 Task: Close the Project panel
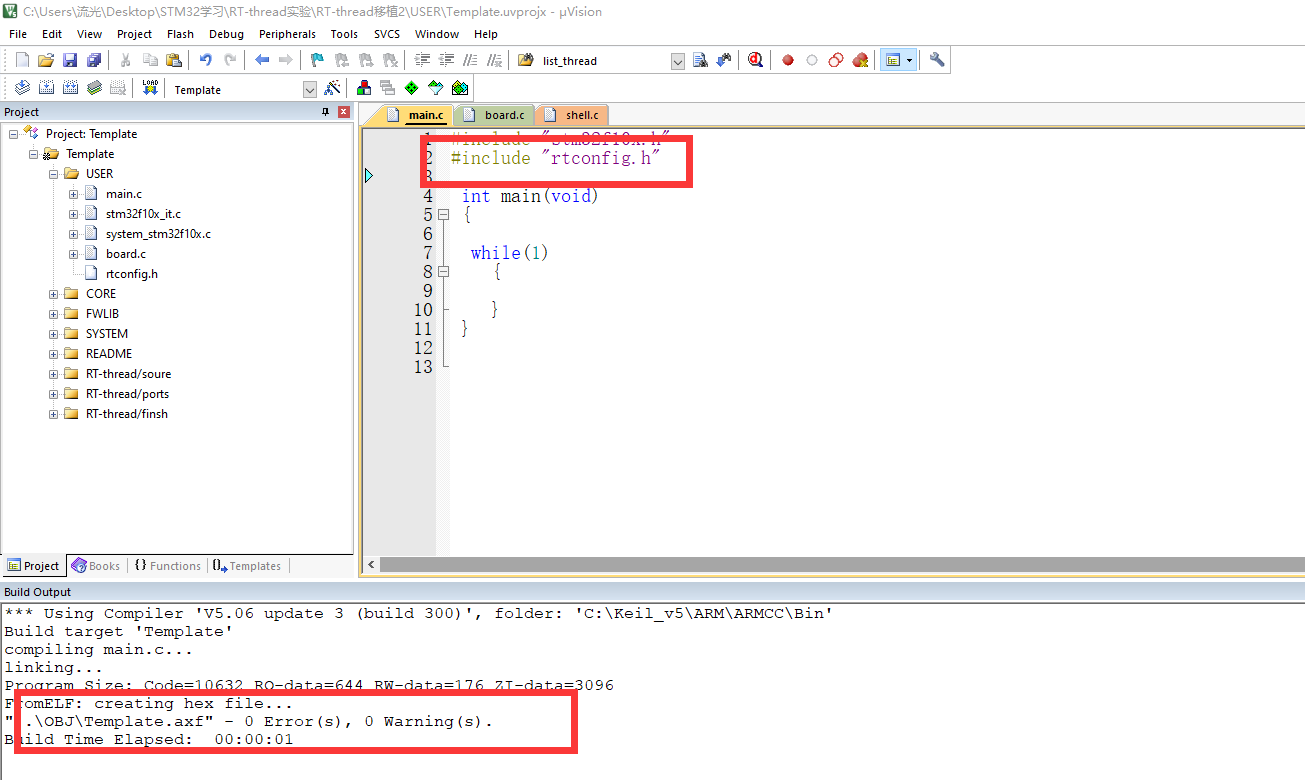tap(344, 112)
